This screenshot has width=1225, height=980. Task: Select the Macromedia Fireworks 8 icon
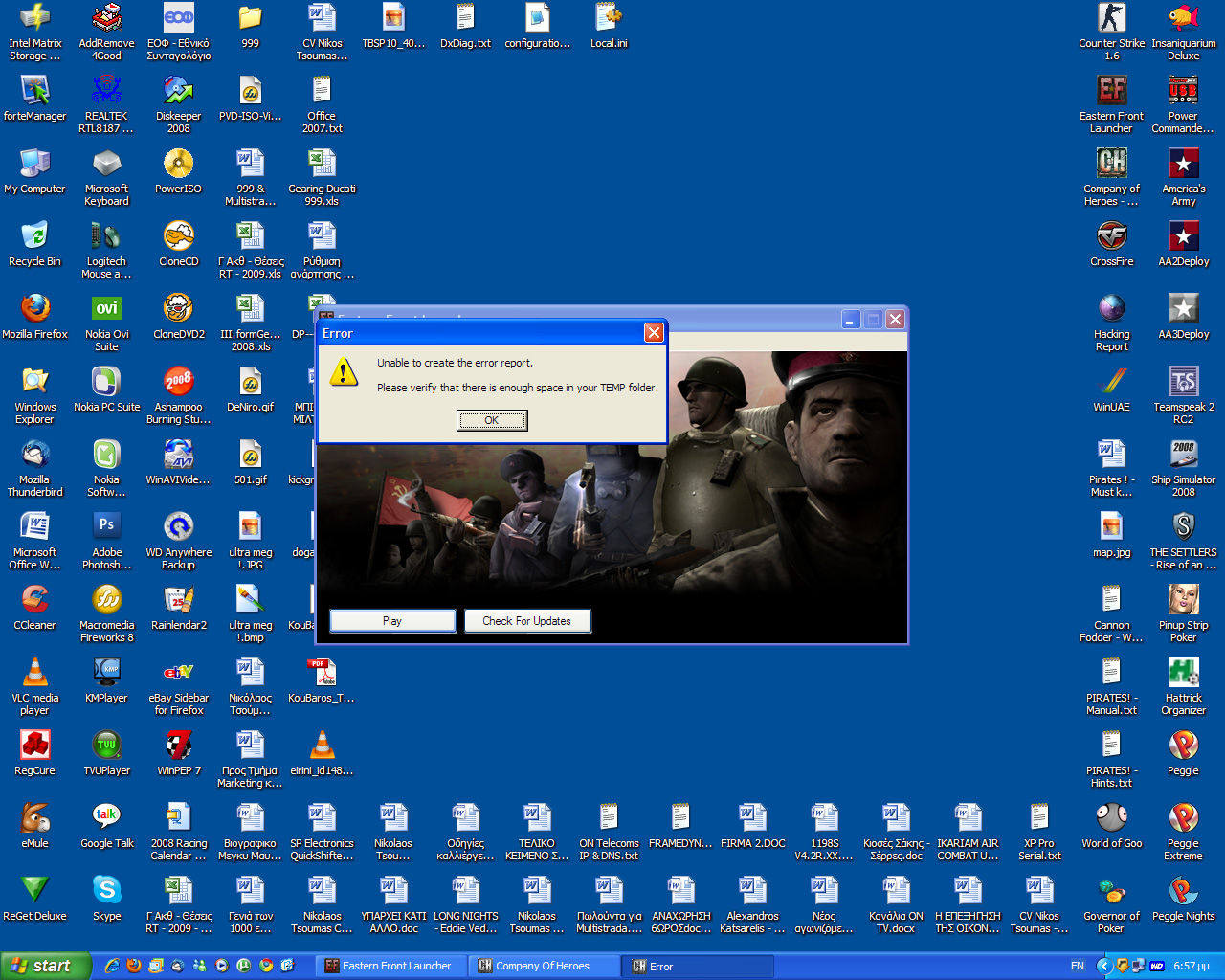[x=107, y=613]
